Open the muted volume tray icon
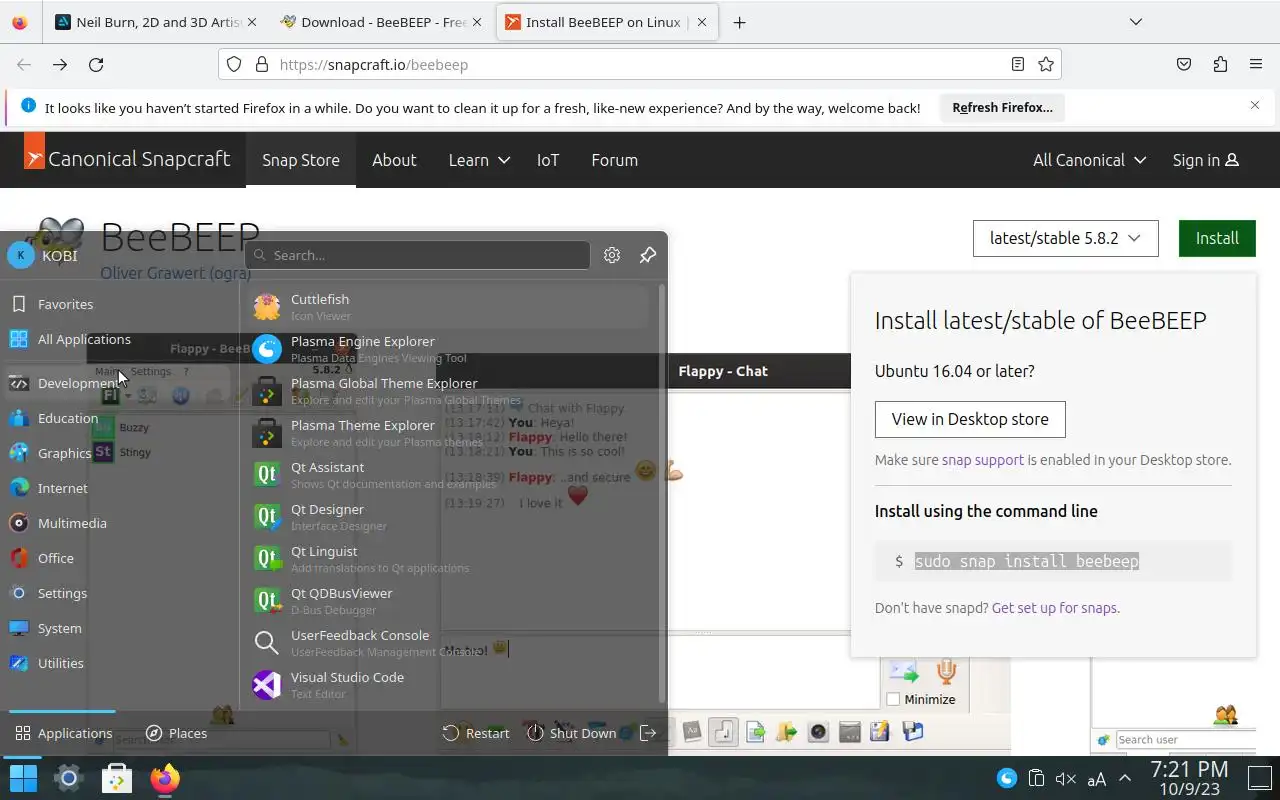1280x800 pixels. pos(1065,779)
